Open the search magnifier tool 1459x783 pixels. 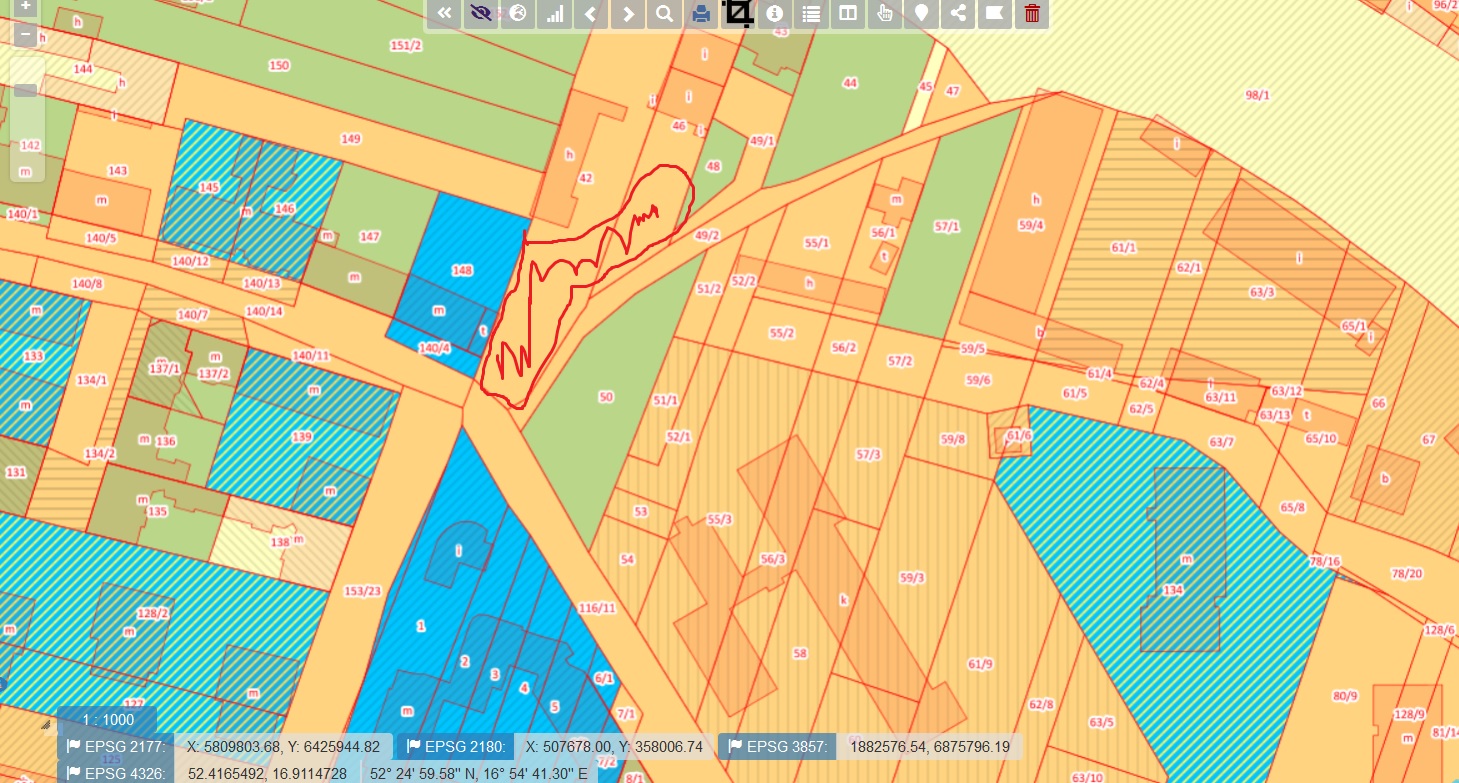tap(664, 13)
